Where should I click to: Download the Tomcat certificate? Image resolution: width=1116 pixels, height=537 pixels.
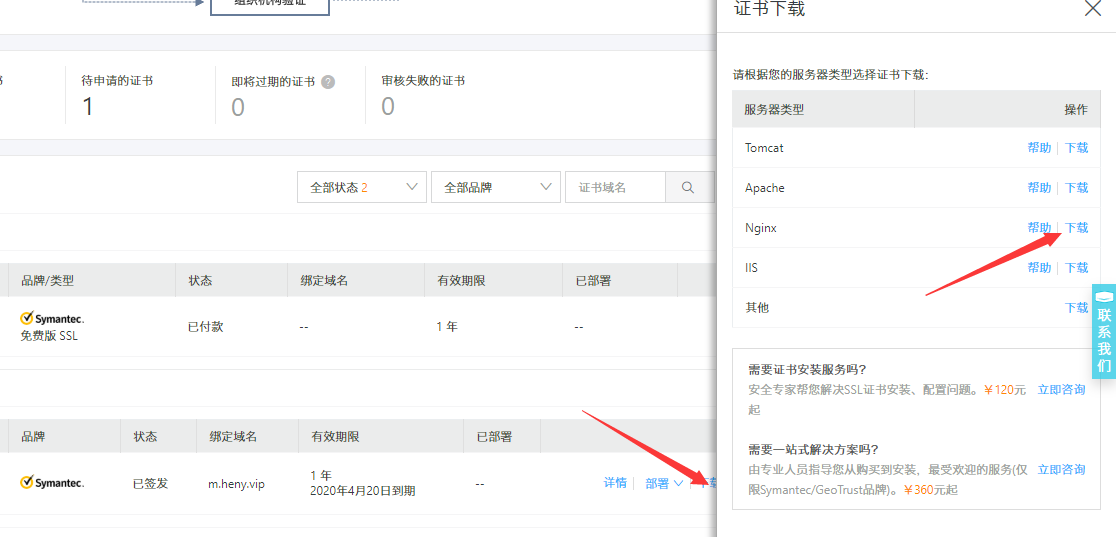1076,148
